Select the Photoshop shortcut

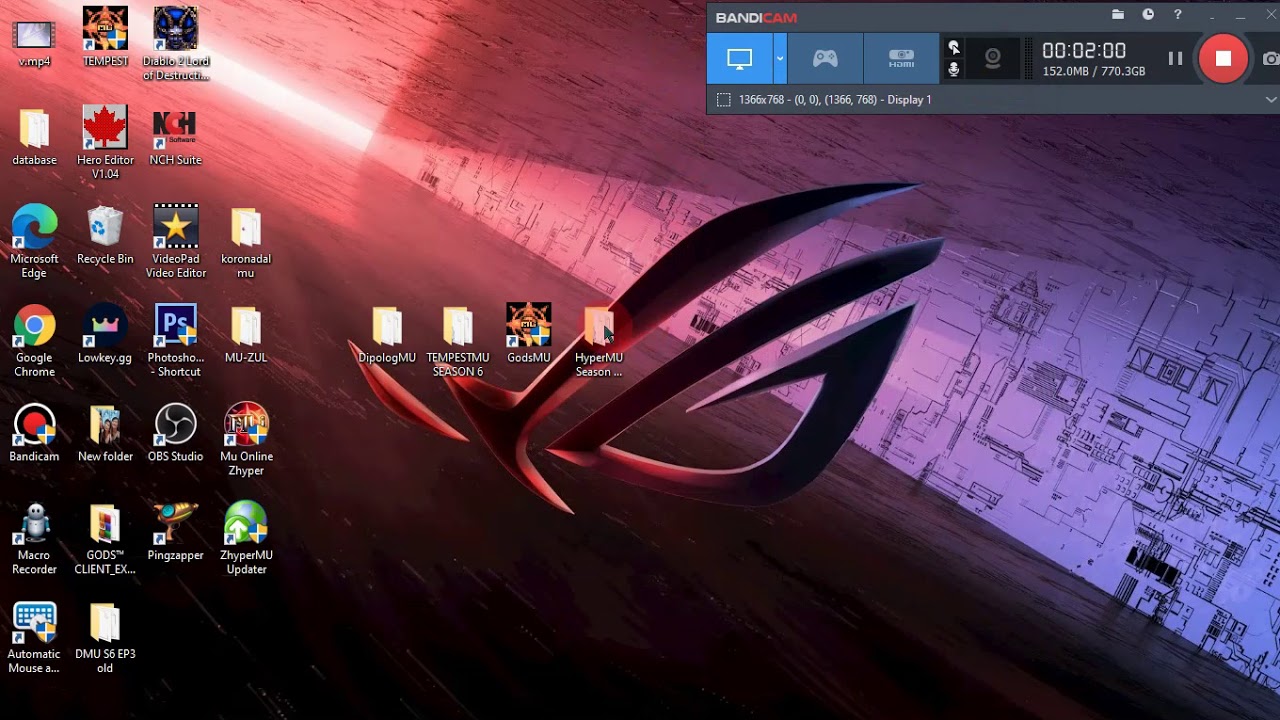tap(176, 341)
